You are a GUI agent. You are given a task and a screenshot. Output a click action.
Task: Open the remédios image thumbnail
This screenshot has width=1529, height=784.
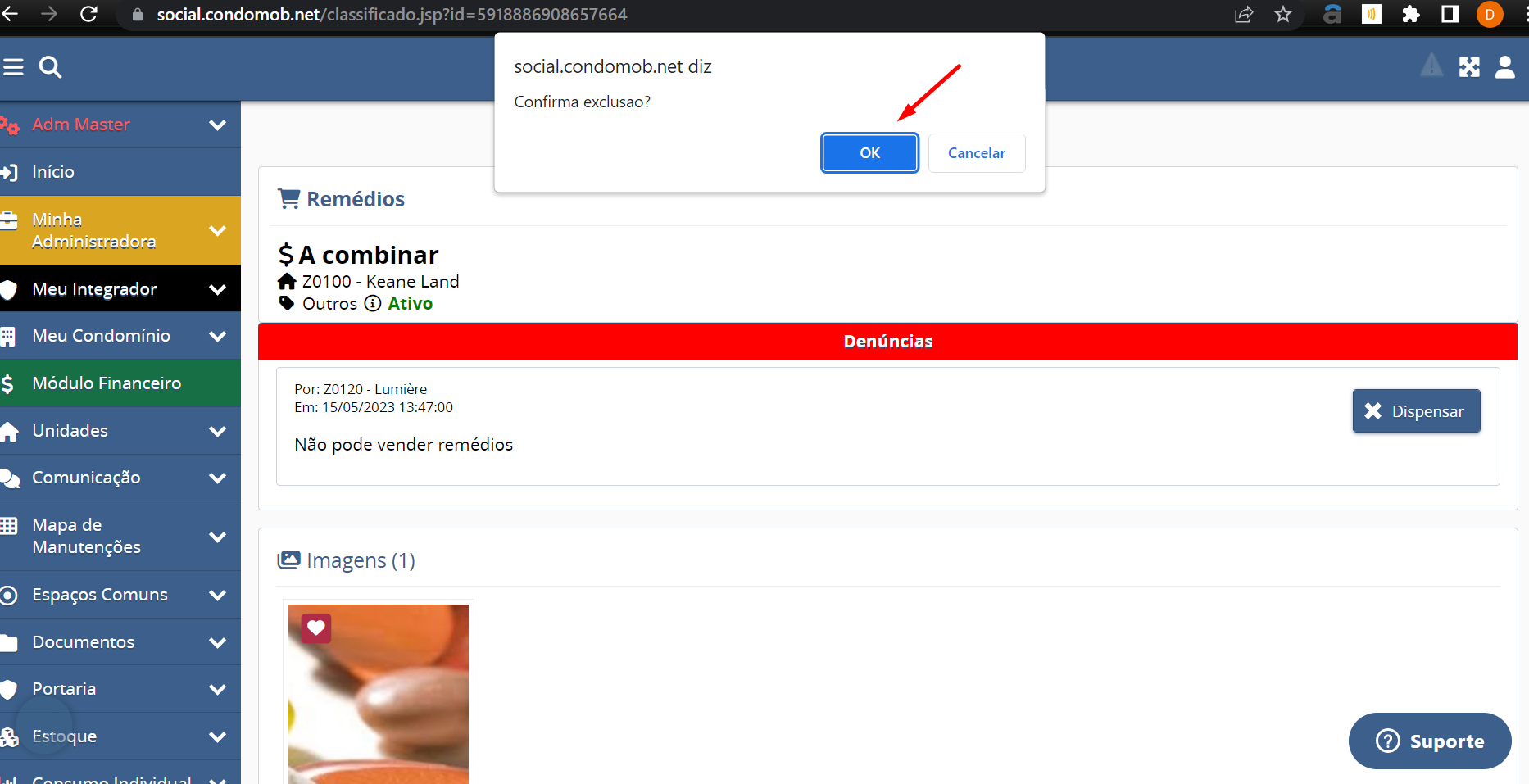point(379,694)
